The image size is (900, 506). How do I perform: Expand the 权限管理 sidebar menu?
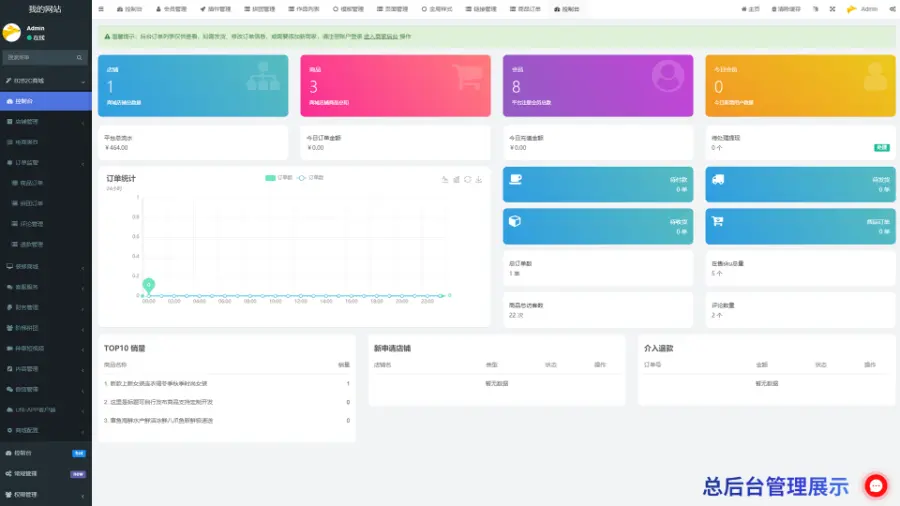click(x=45, y=494)
